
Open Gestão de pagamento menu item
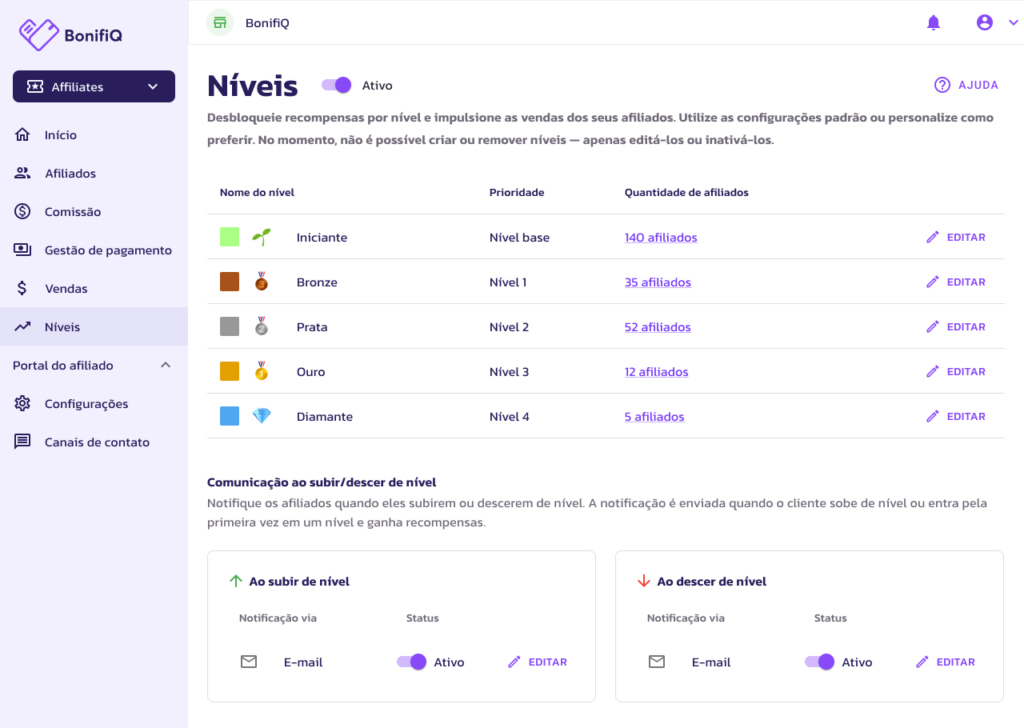(x=107, y=250)
